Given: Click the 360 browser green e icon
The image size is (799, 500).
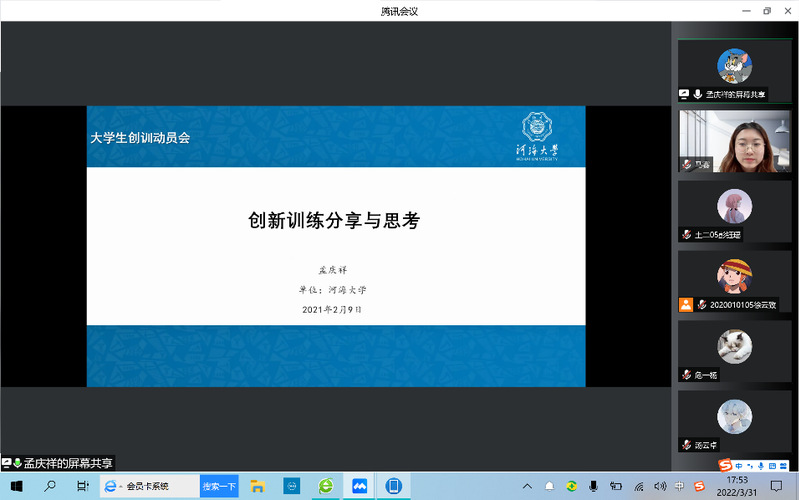Looking at the screenshot, I should point(325,486).
